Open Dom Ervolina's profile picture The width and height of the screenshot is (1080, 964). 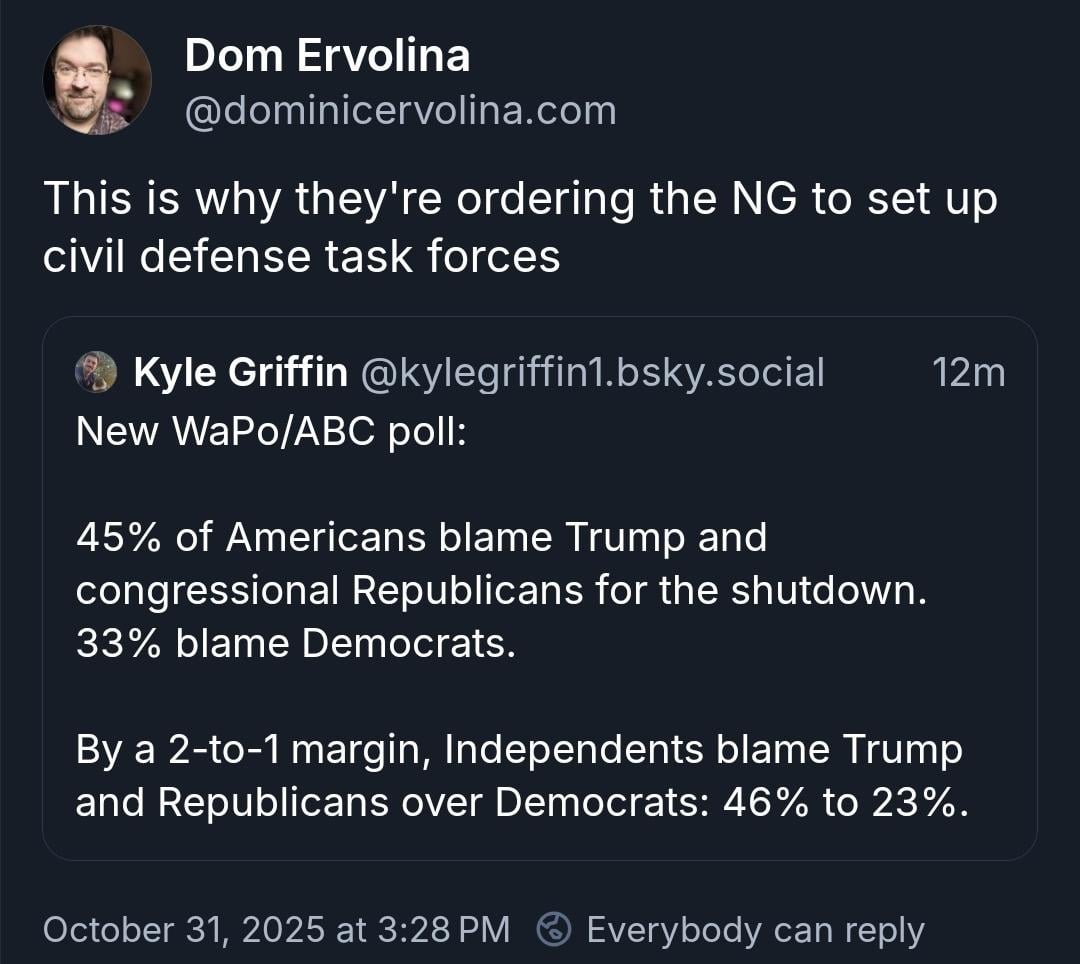point(97,80)
